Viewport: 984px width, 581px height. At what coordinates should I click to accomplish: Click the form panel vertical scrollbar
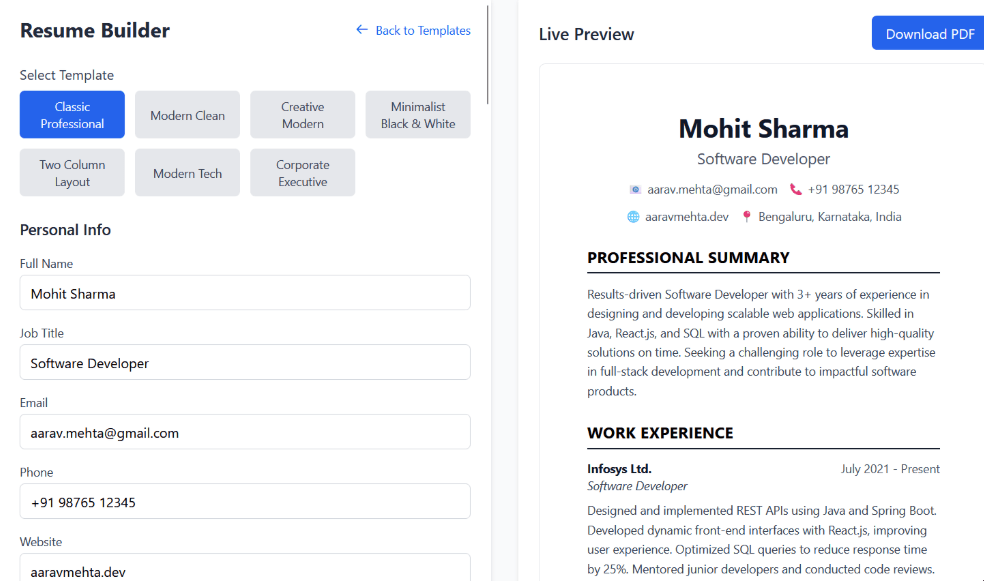click(x=488, y=55)
